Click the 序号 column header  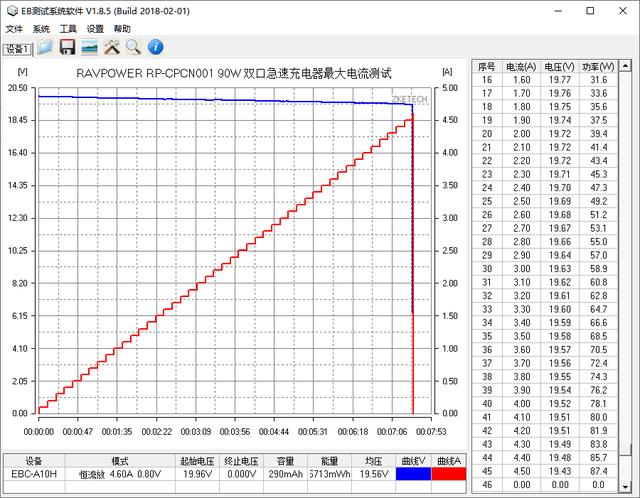487,65
